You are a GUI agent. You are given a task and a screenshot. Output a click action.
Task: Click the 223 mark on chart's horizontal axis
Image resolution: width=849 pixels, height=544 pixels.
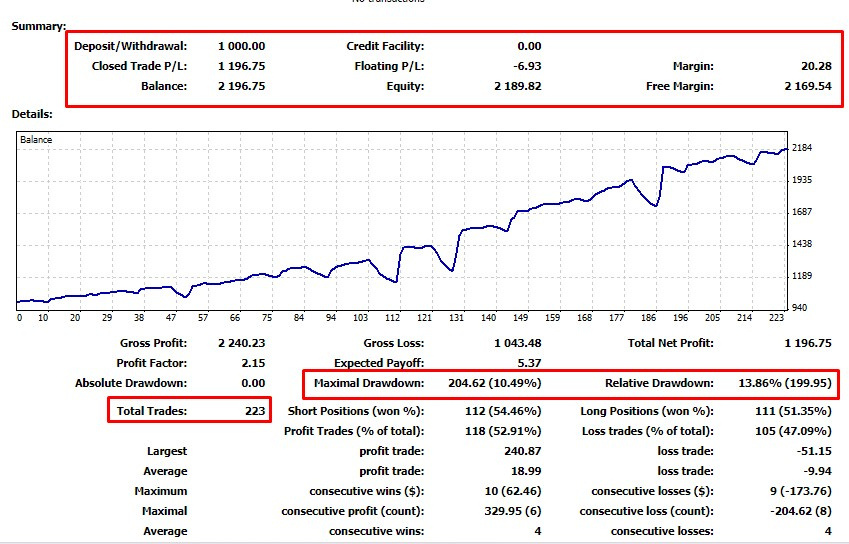tap(775, 318)
